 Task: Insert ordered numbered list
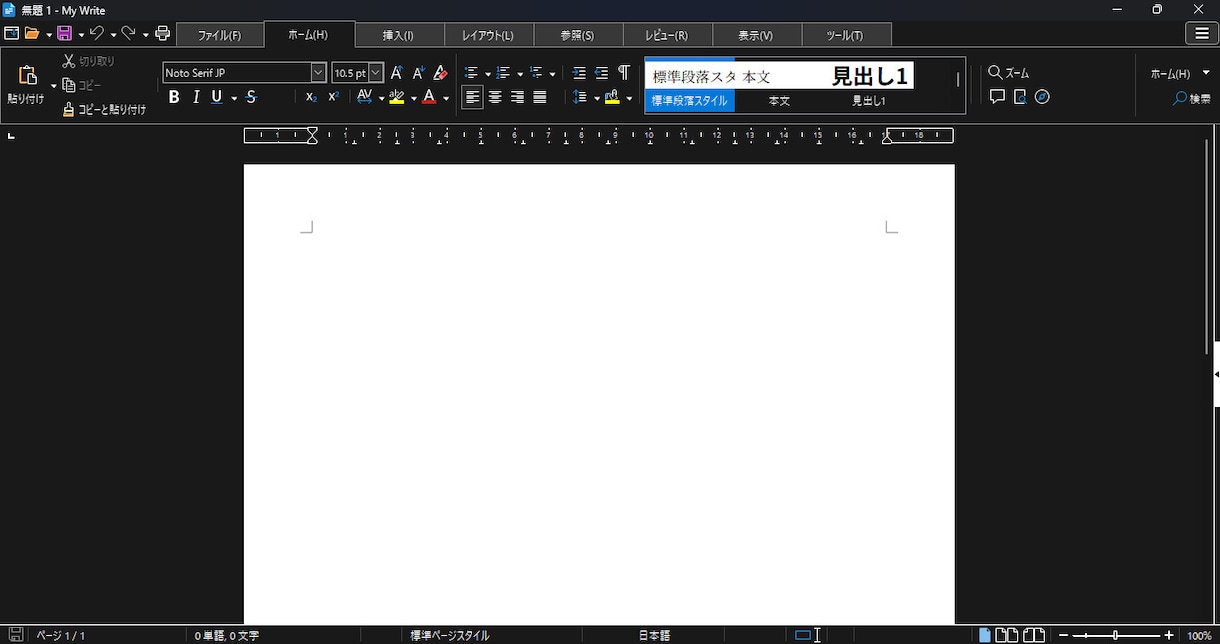503,73
